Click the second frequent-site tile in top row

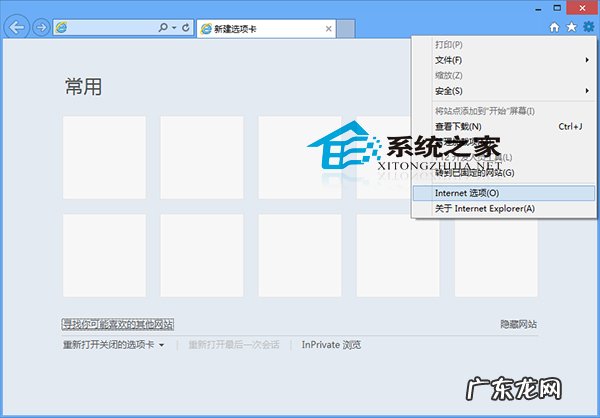202,158
